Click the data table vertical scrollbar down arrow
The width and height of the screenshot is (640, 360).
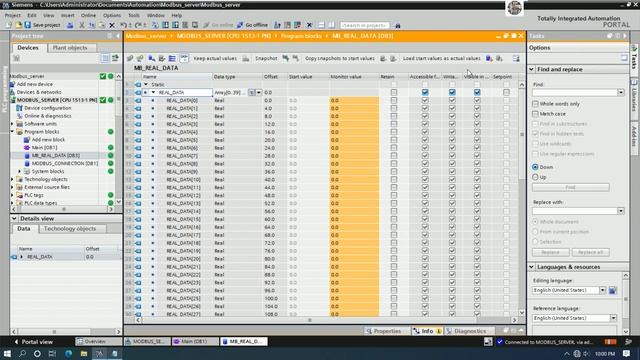pos(522,313)
